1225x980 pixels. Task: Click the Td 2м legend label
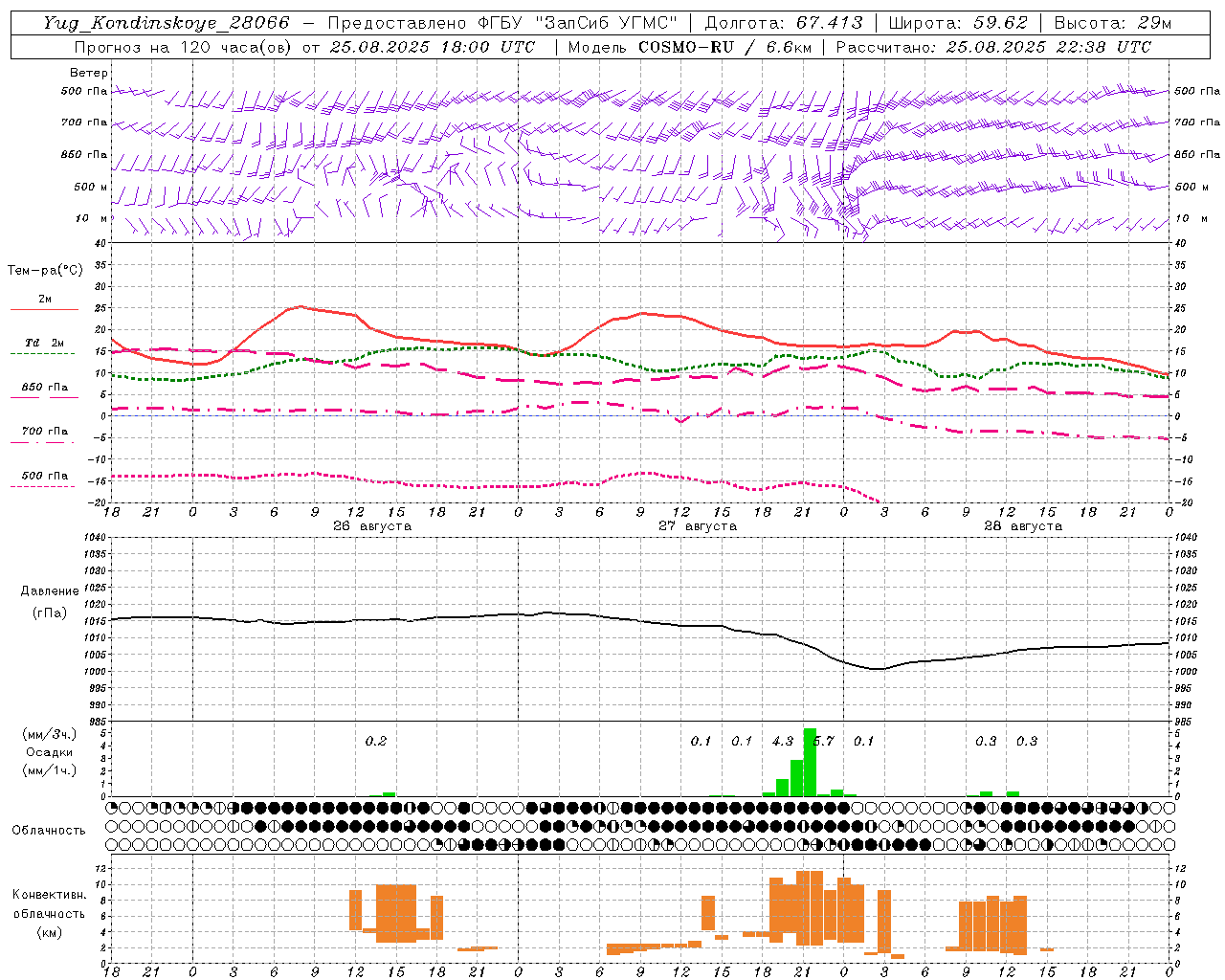pos(44,343)
